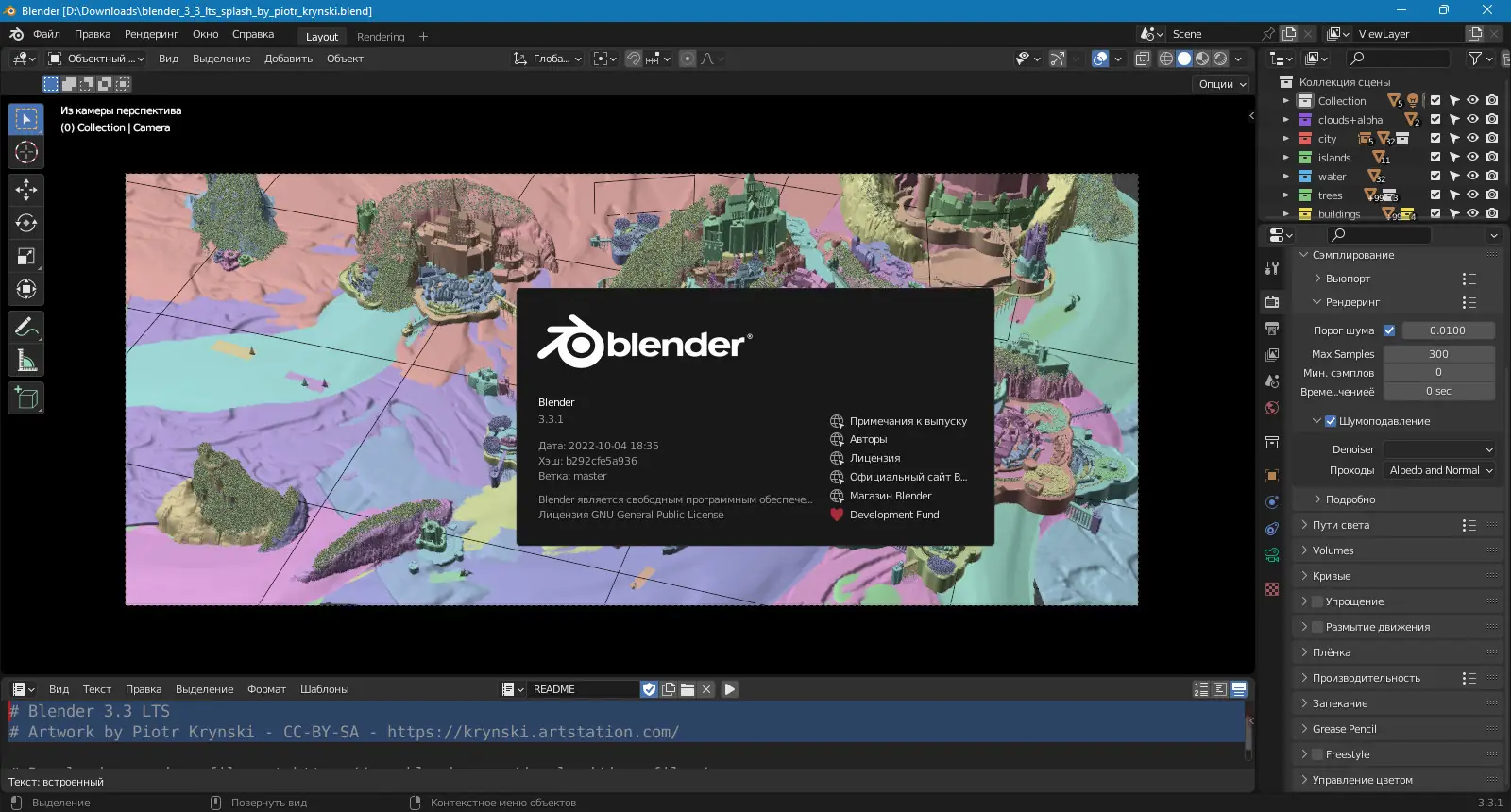Image resolution: width=1511 pixels, height=812 pixels.
Task: Collapse the Сэмплирование panel
Action: pyautogui.click(x=1352, y=255)
